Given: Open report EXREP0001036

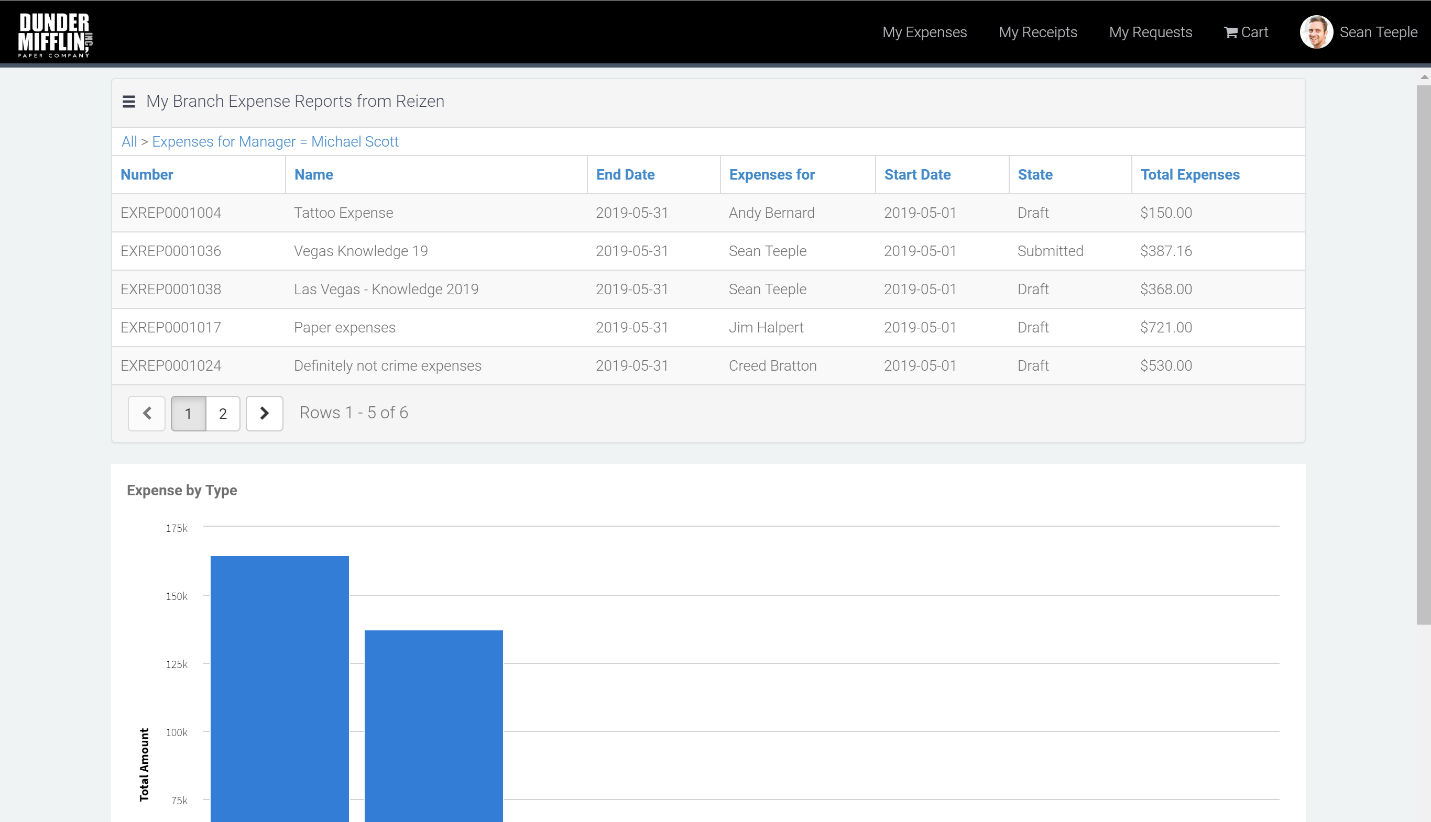Looking at the screenshot, I should coord(171,251).
